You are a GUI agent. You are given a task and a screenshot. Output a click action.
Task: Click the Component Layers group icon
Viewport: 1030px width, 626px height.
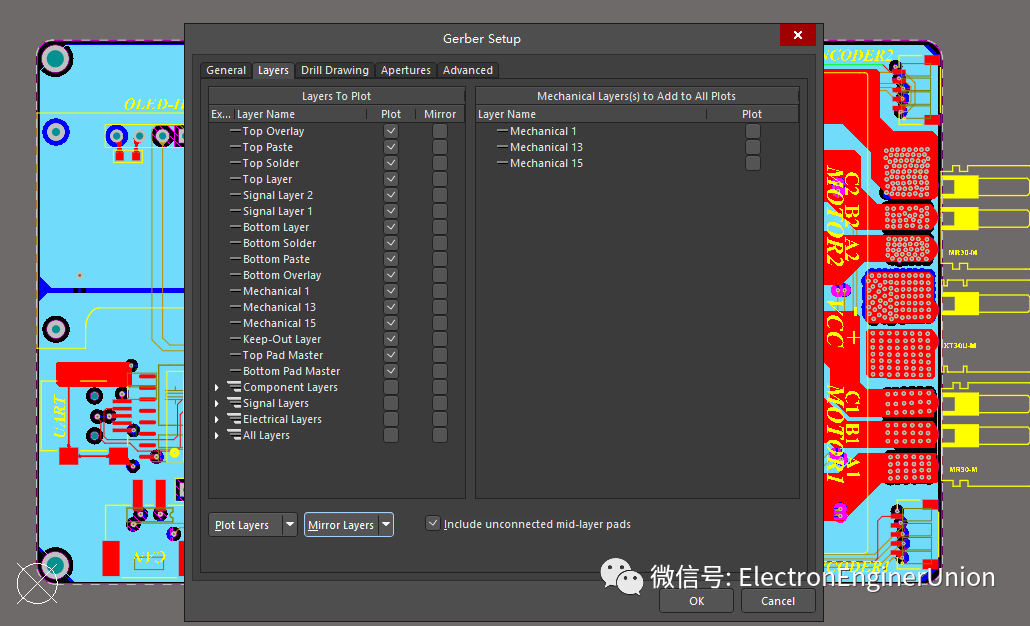(235, 387)
